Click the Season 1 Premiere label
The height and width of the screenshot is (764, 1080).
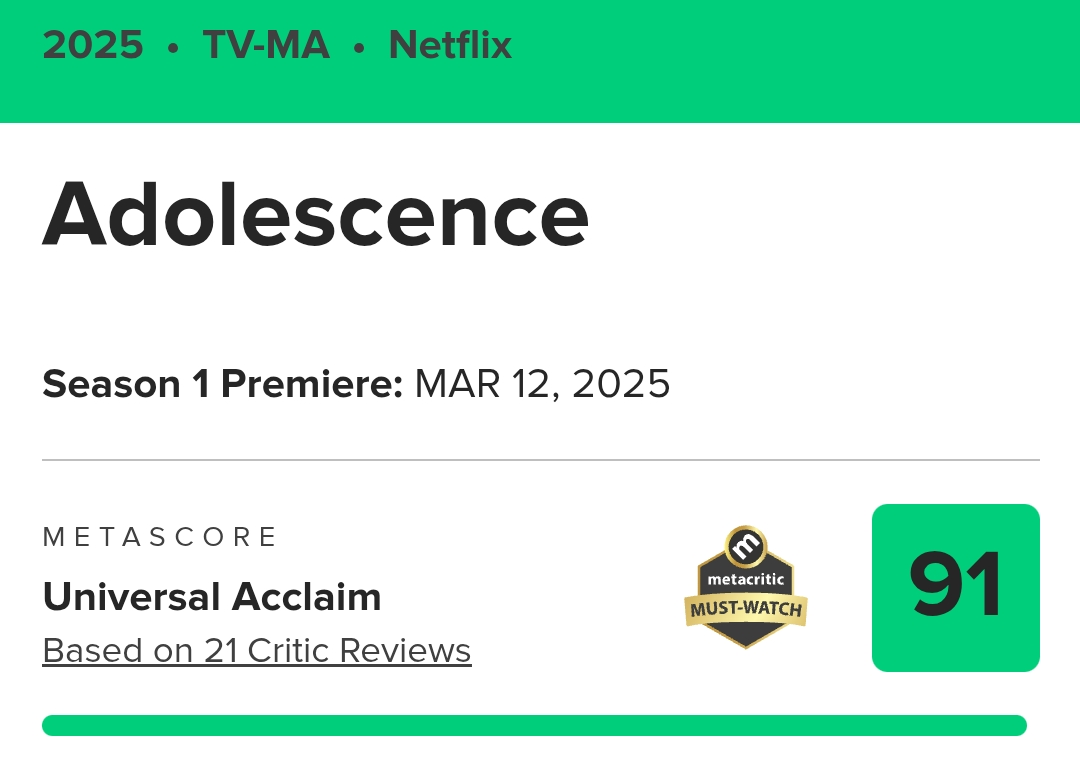pos(222,384)
